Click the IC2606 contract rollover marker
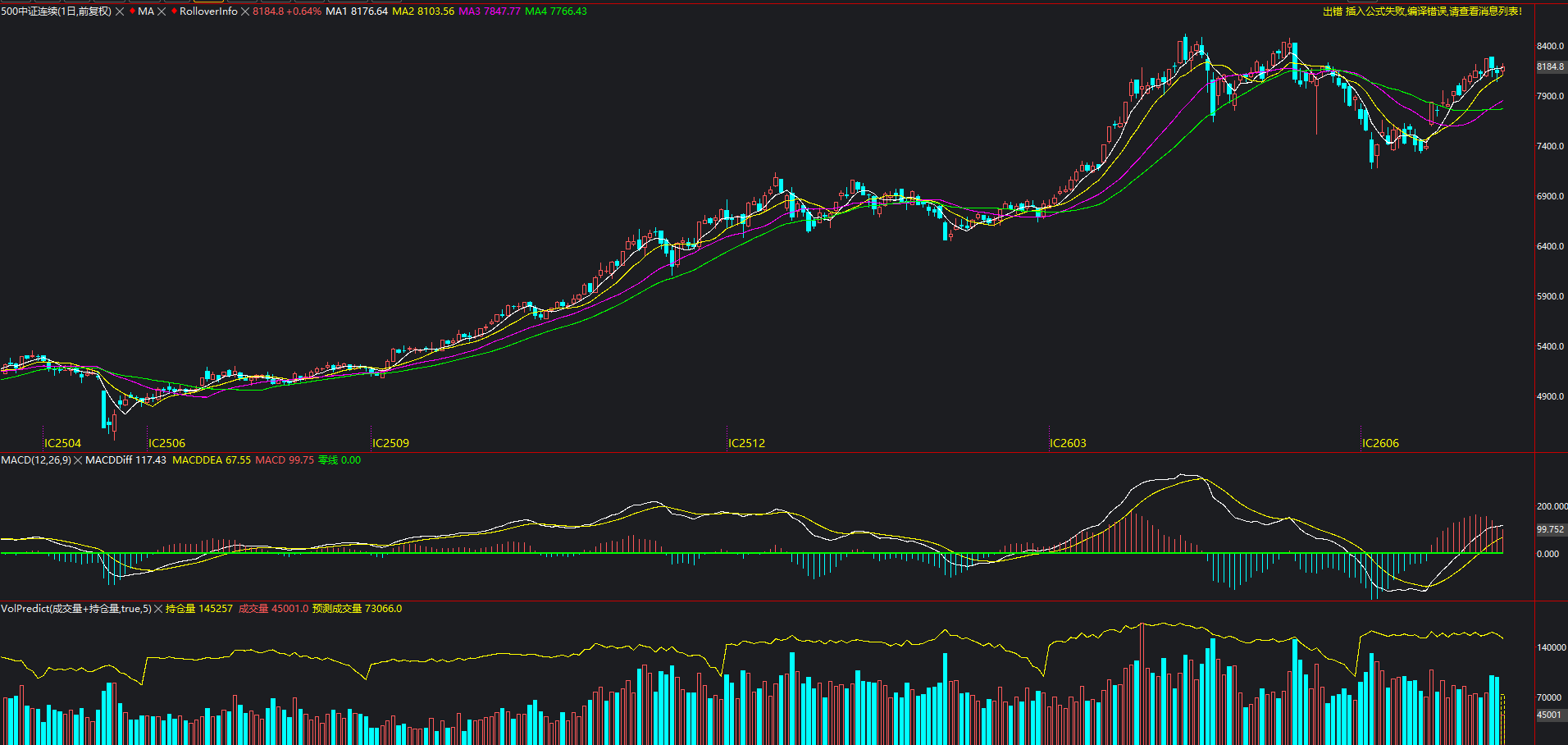Image resolution: width=1568 pixels, height=745 pixels. 1380,443
